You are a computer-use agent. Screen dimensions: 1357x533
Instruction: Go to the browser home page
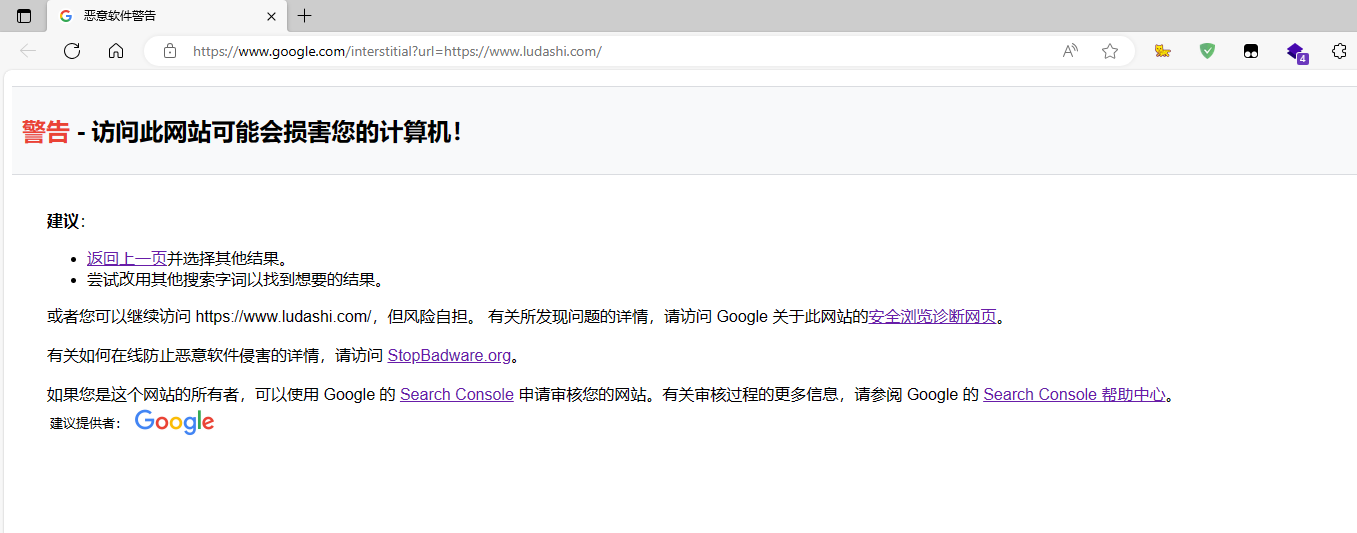[116, 51]
